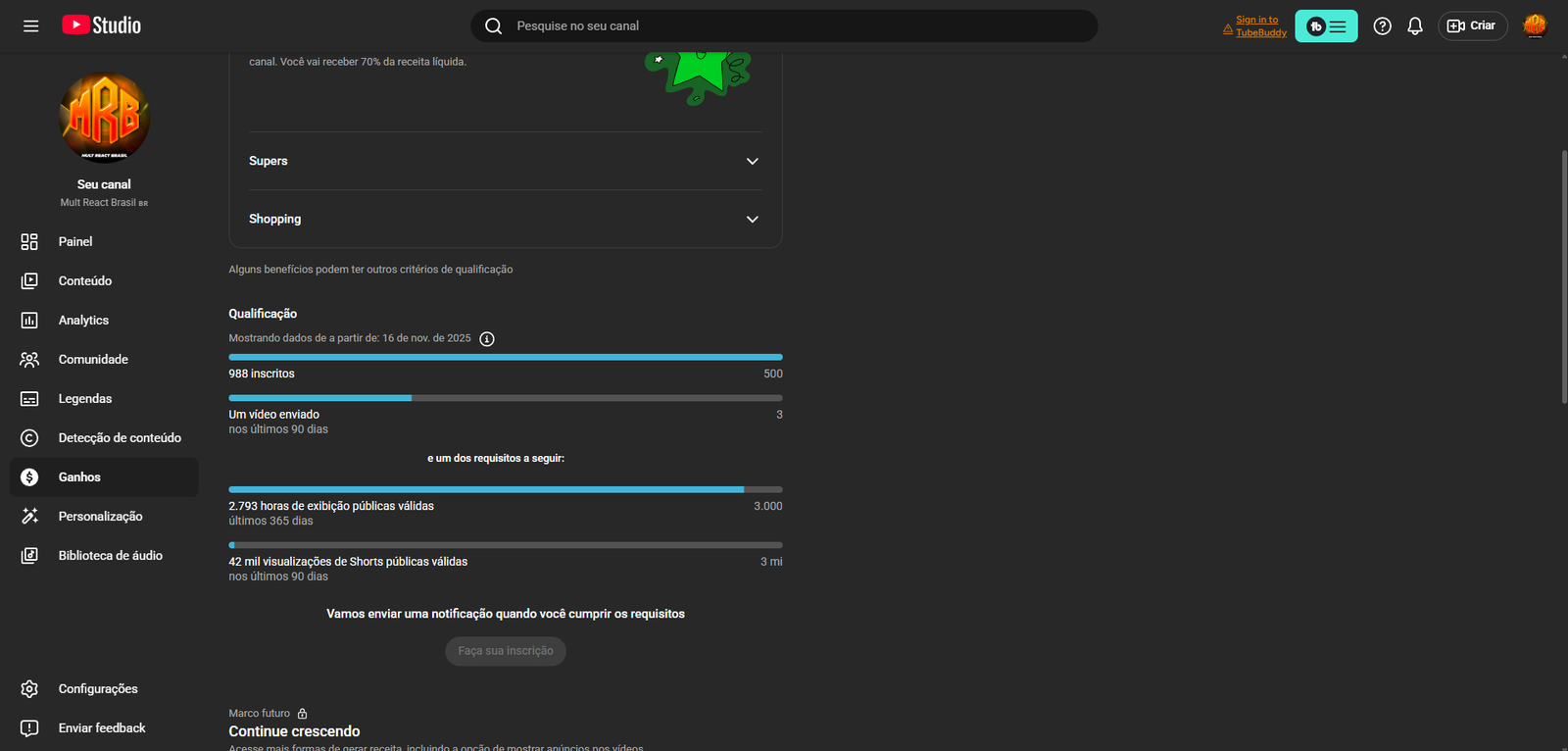The image size is (1568, 751).
Task: Open the help question mark icon
Action: click(1383, 26)
